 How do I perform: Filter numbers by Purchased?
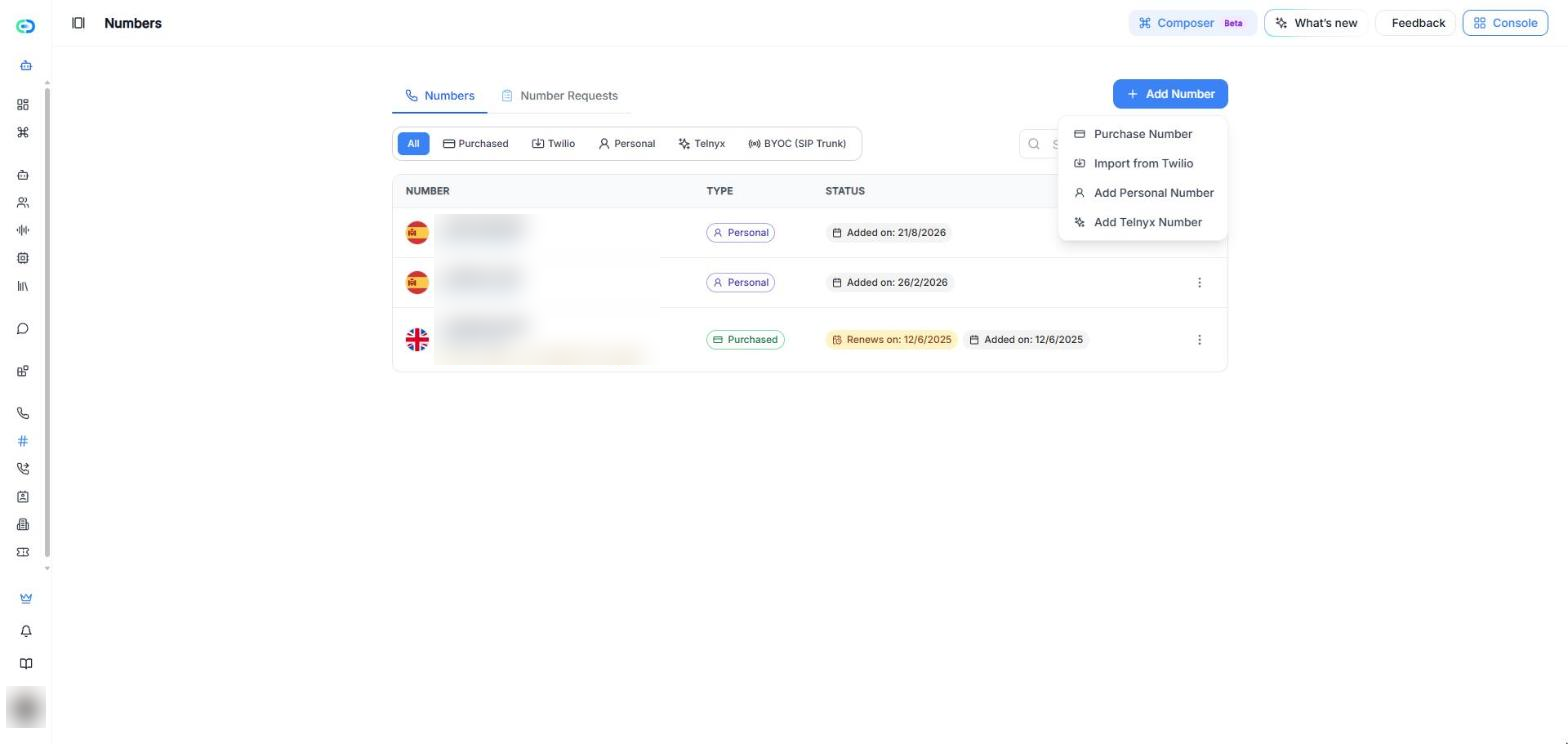[476, 144]
